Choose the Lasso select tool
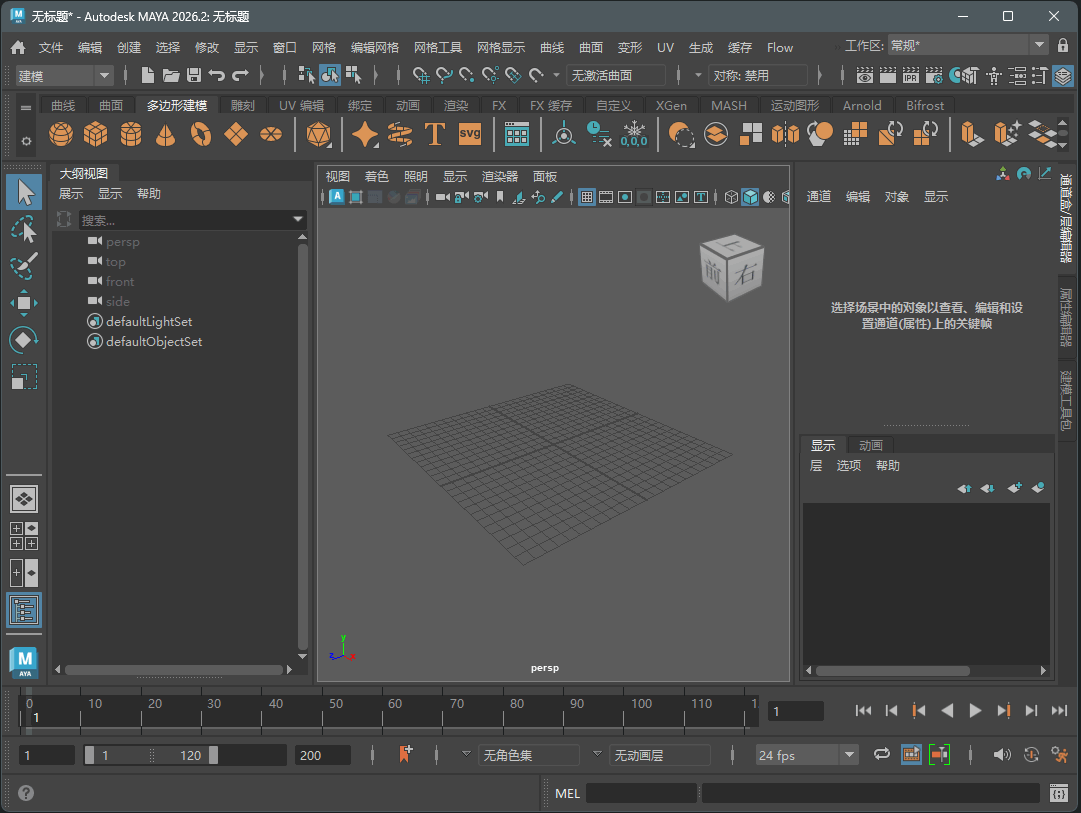 24,230
